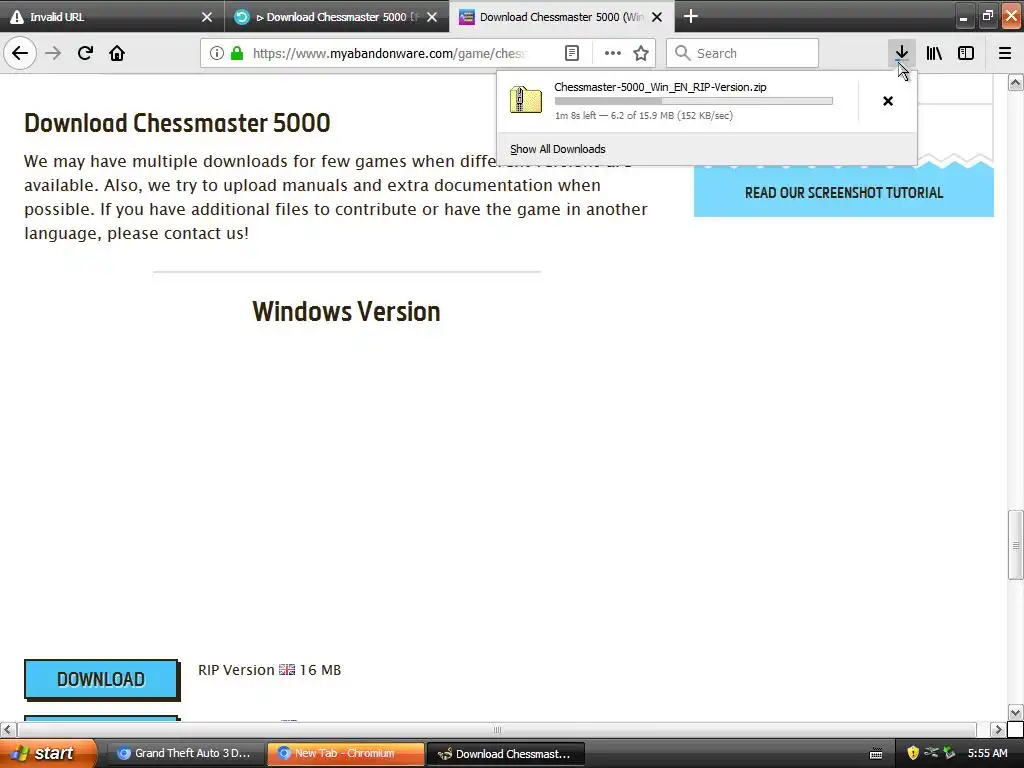The image size is (1024, 768).
Task: Cancel the Chessmaster zip download
Action: point(888,101)
